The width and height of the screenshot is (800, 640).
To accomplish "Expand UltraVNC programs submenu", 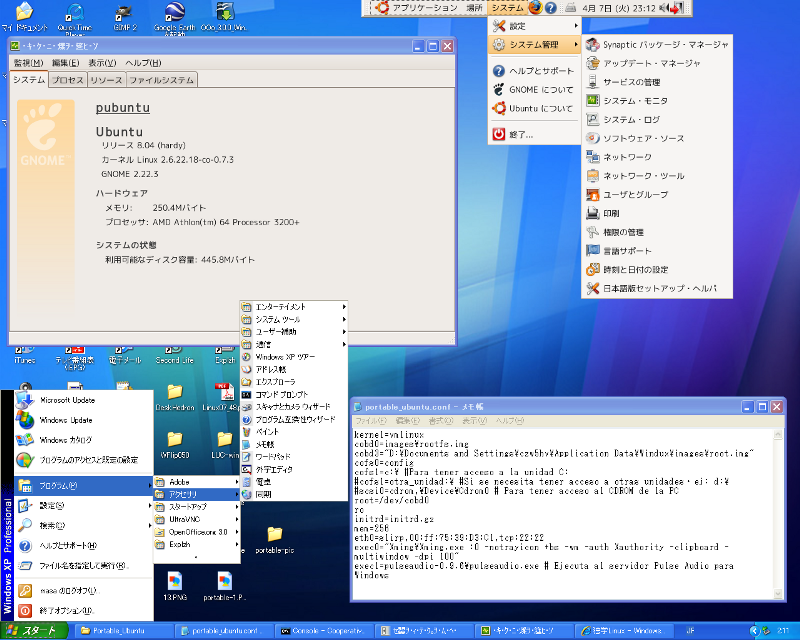I will click(x=196, y=520).
